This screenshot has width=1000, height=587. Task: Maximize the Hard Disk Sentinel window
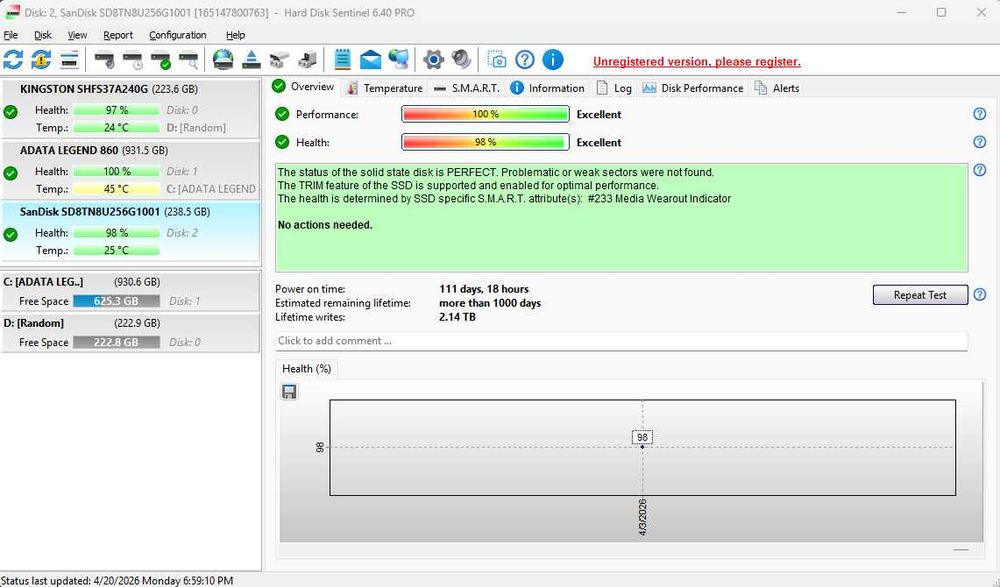click(x=941, y=12)
